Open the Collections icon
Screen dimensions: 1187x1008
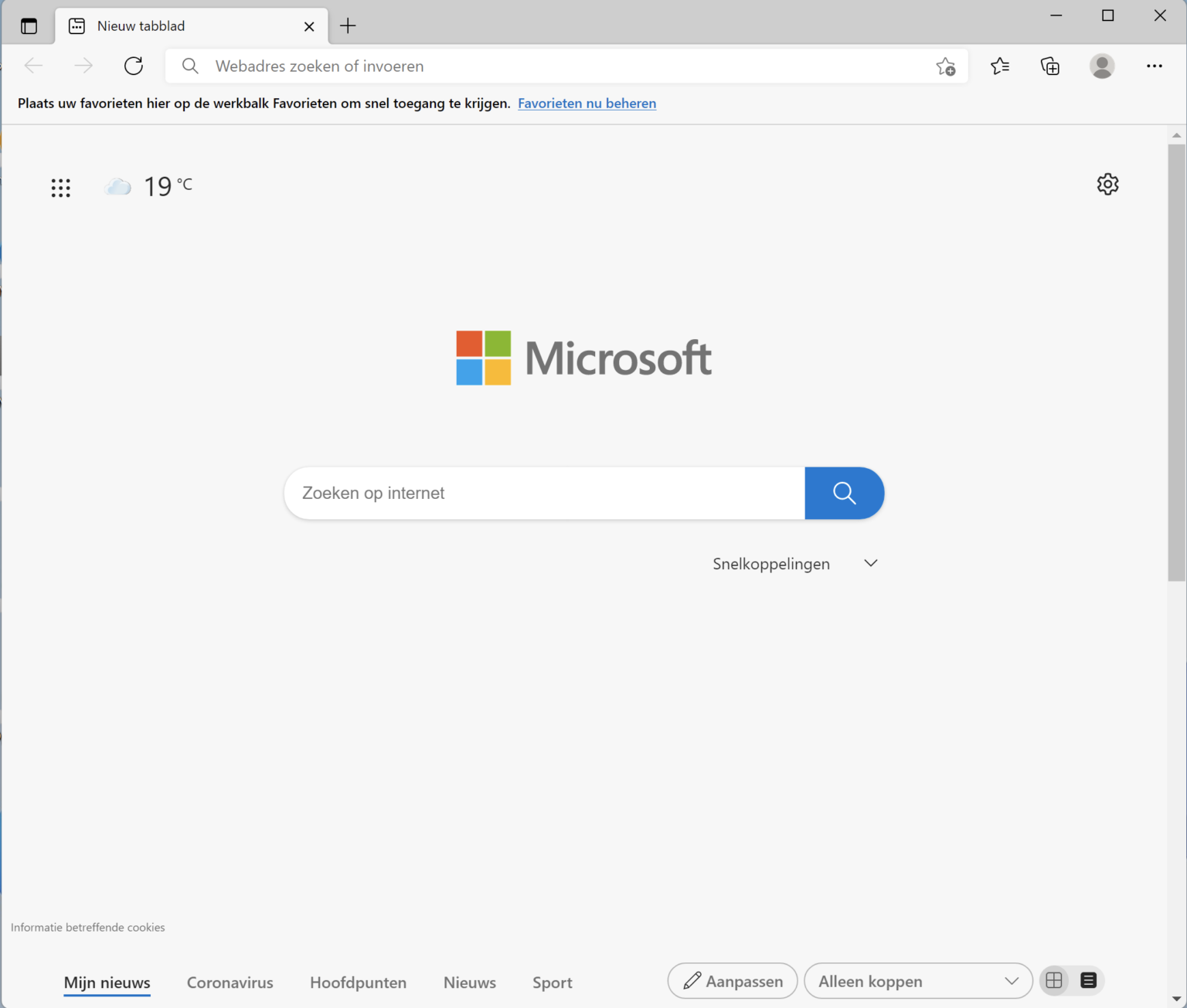1050,66
